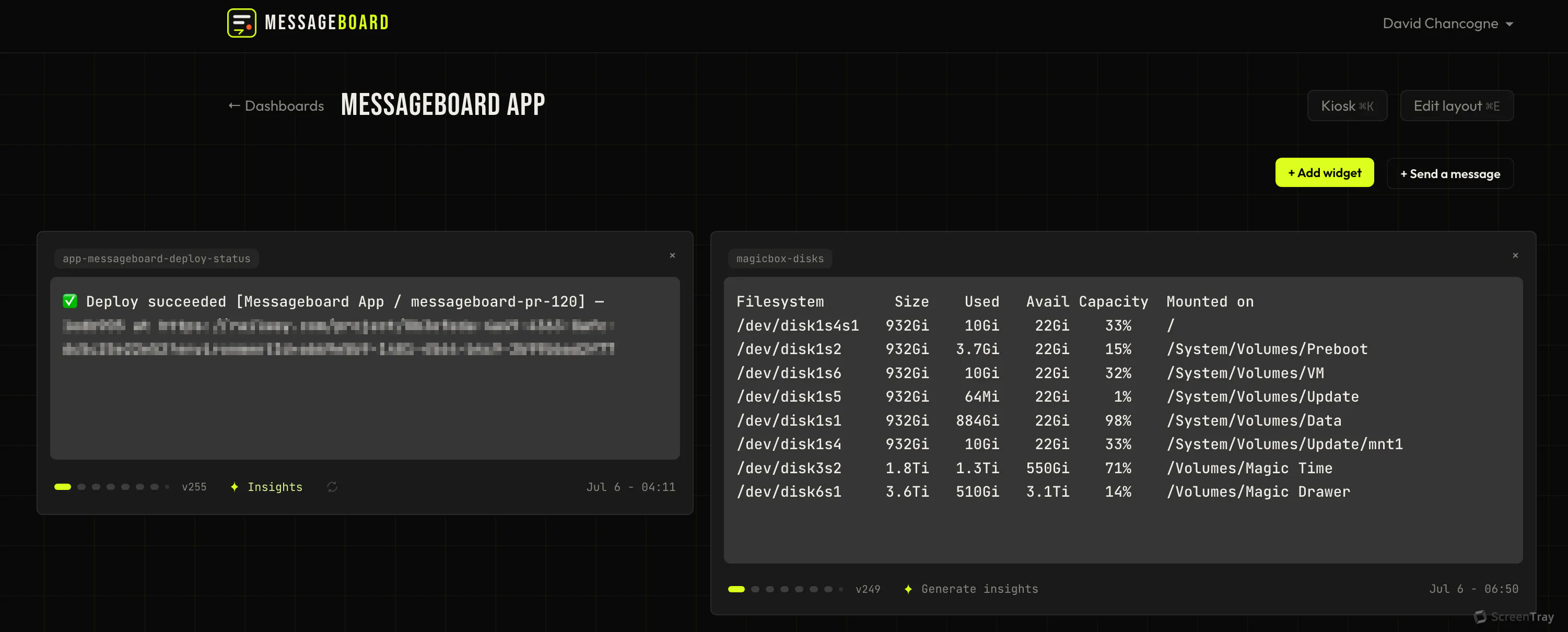Click Generate insights on magicbox-disks widget
The image size is (1568, 632).
pos(972,589)
